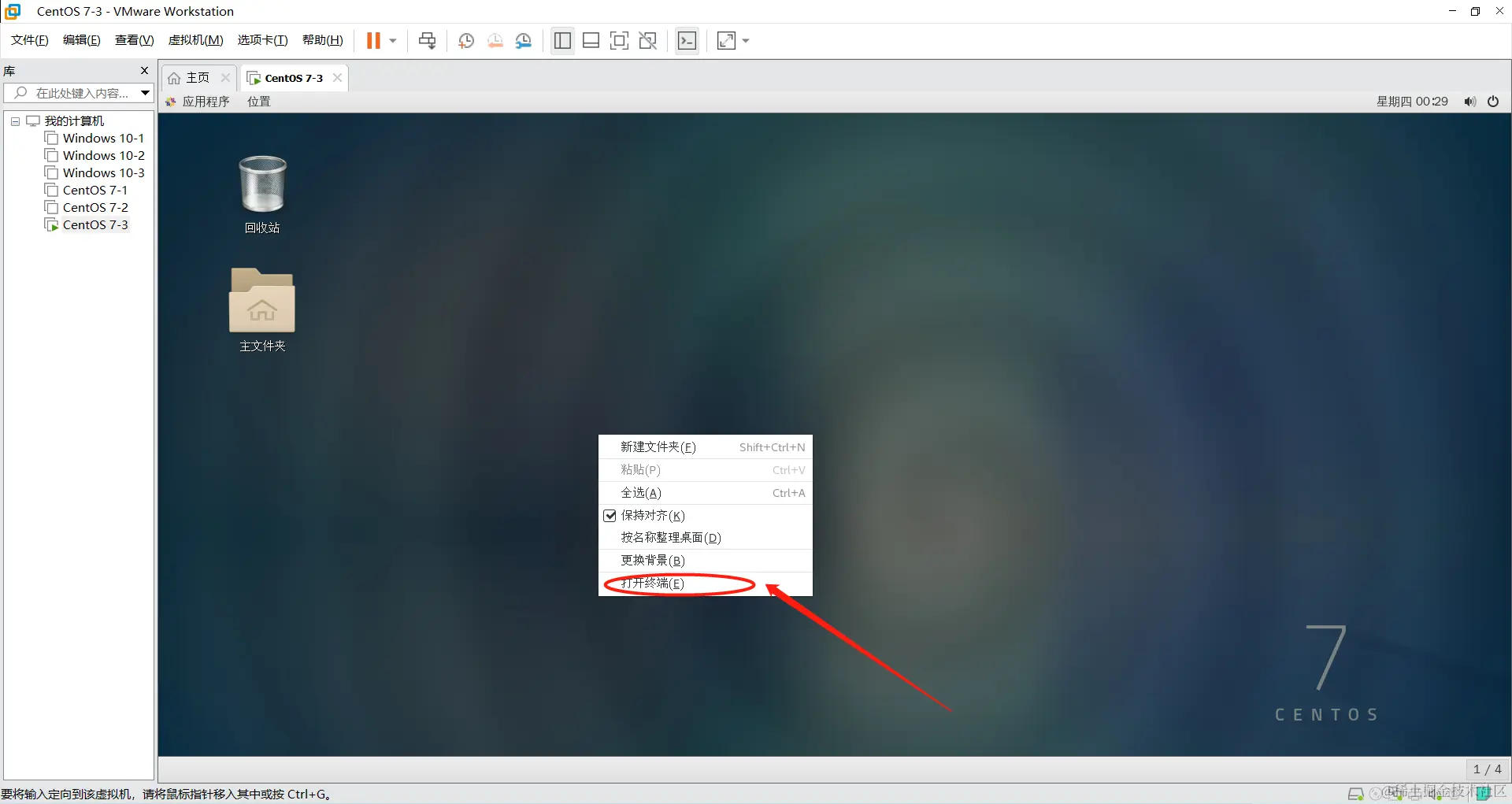Image resolution: width=1512 pixels, height=804 pixels.
Task: Open the power options dropdown arrow beside pause
Action: pyautogui.click(x=393, y=40)
